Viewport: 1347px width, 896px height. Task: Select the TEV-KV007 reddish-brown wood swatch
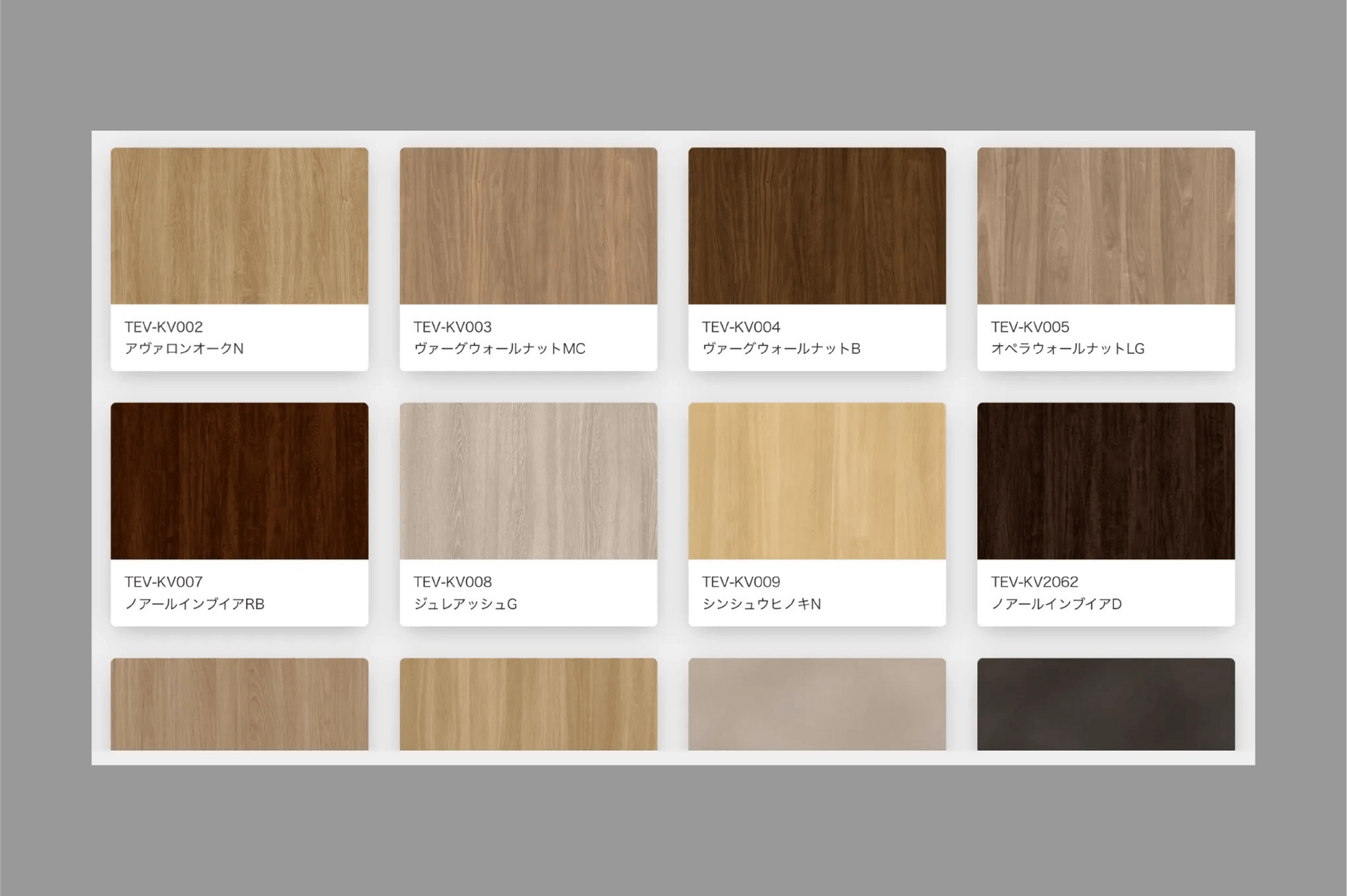239,481
